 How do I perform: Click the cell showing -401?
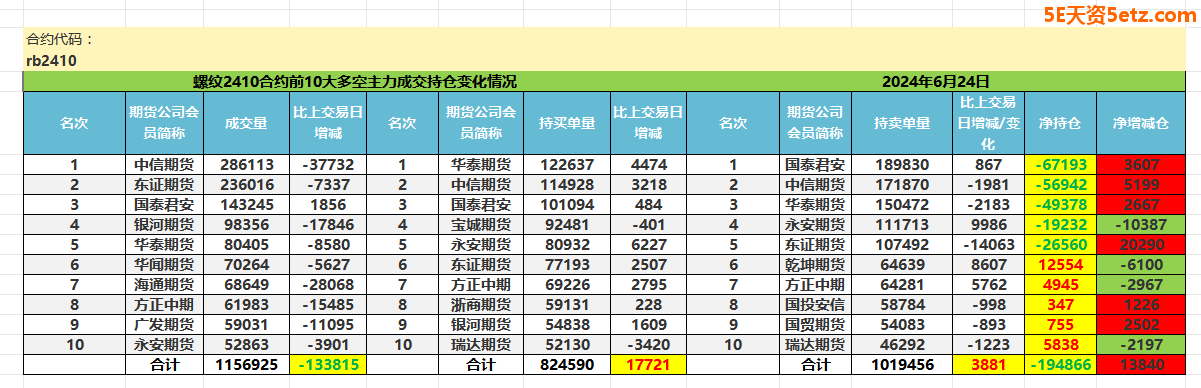coord(649,224)
